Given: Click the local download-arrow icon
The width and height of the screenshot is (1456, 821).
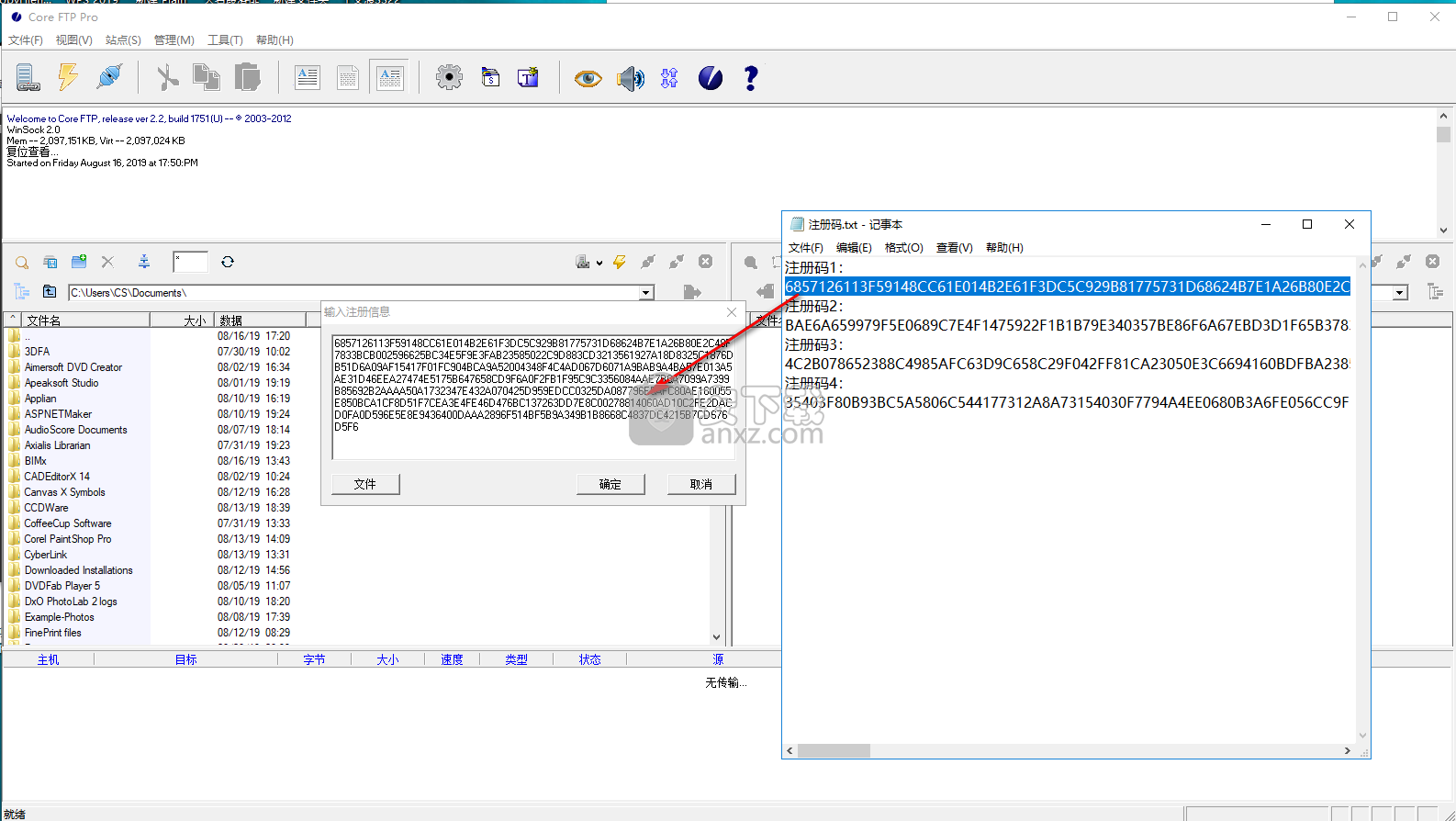Looking at the screenshot, I should click(x=144, y=262).
